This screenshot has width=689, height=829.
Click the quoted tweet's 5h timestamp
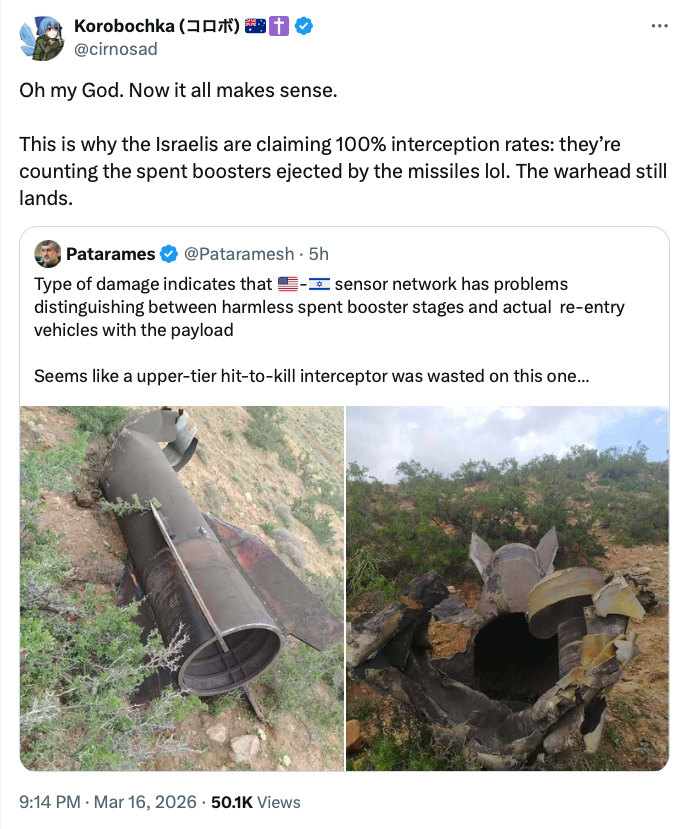point(320,253)
